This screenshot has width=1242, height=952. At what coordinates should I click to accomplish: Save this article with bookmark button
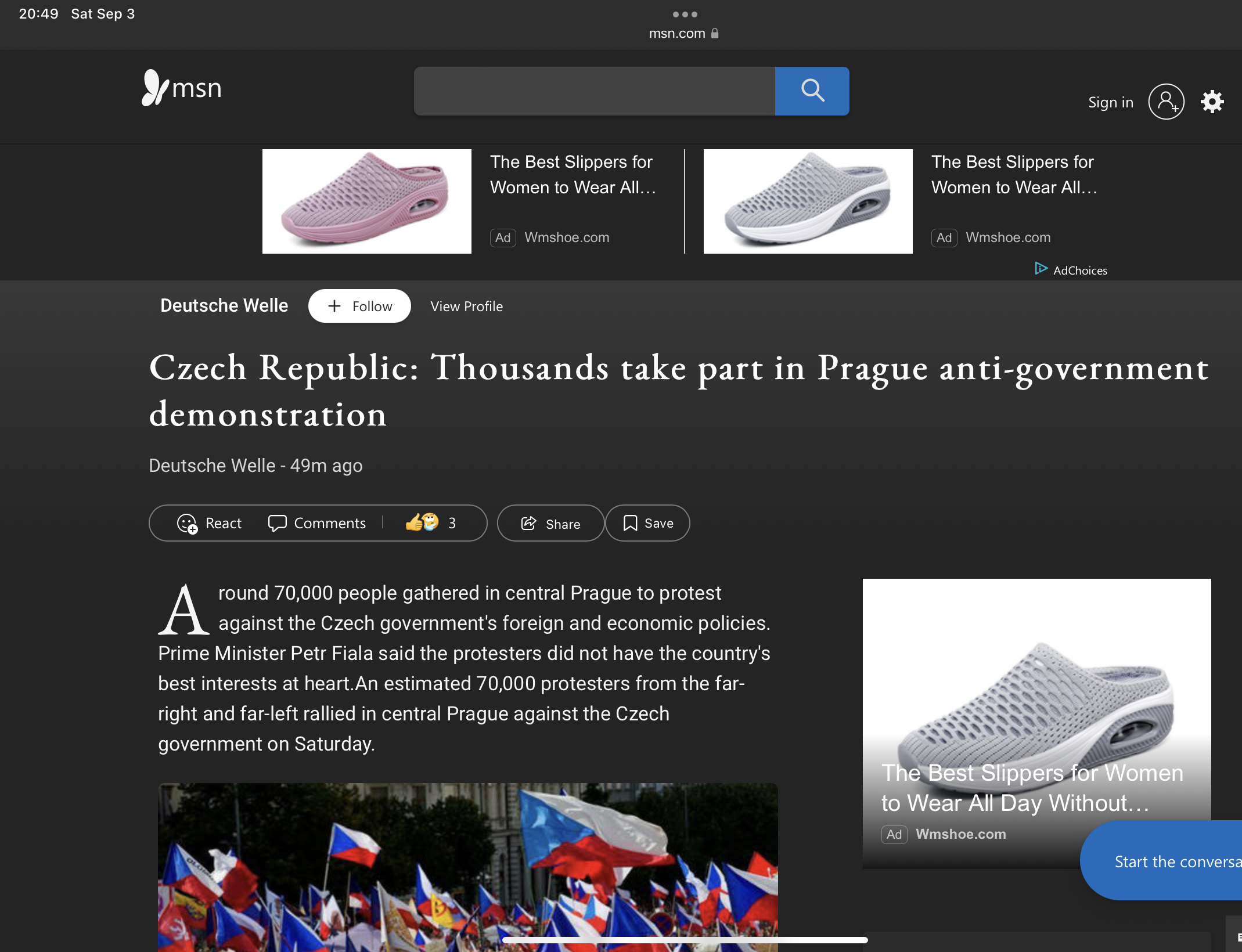tap(647, 523)
